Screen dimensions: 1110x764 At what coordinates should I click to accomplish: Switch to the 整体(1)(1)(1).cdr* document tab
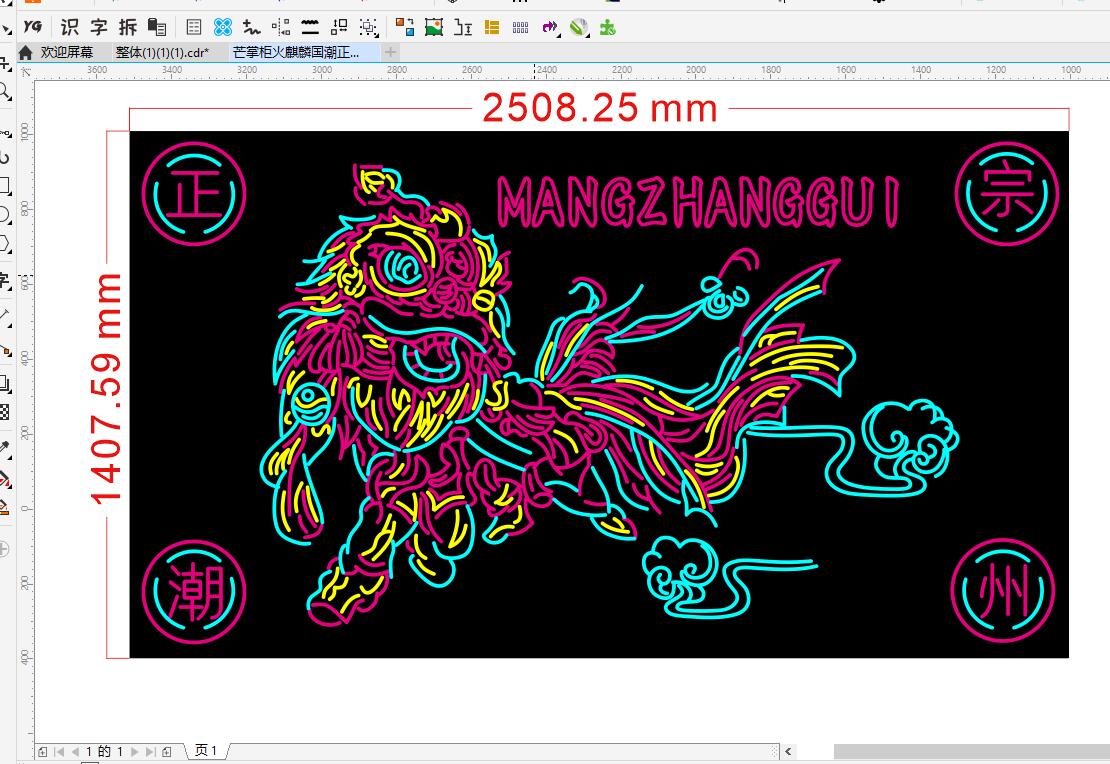click(x=162, y=52)
